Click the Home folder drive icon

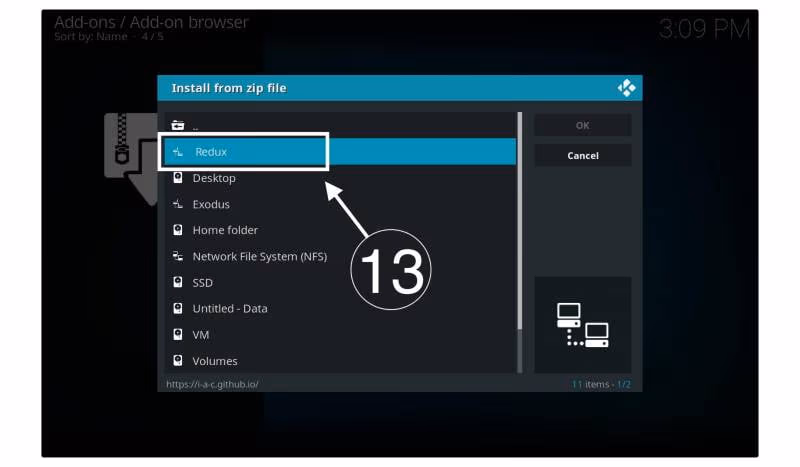pyautogui.click(x=178, y=230)
